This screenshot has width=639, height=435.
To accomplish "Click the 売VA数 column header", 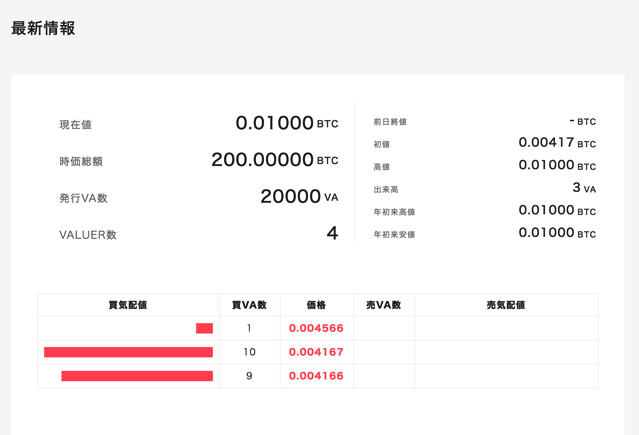I will (384, 305).
